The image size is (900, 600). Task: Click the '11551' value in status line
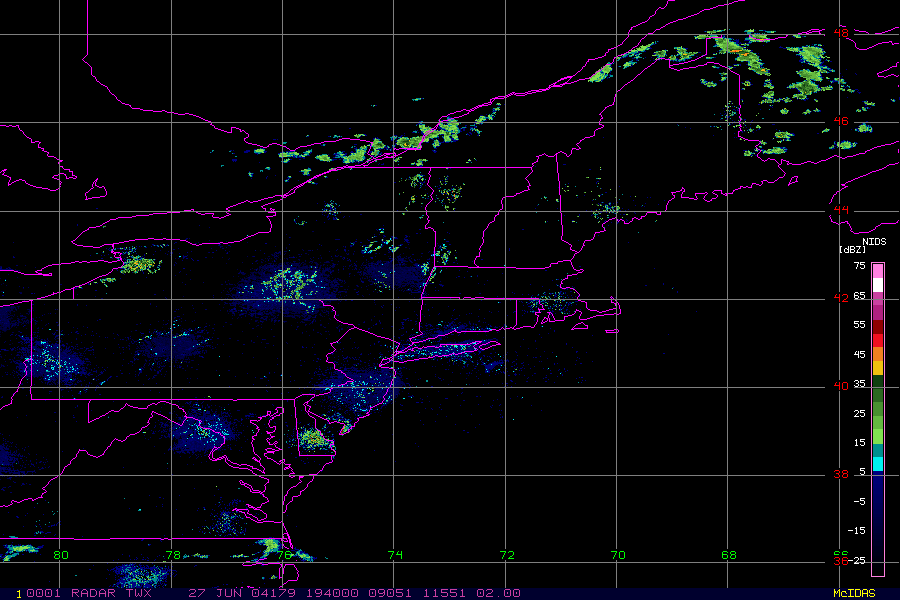point(444,593)
